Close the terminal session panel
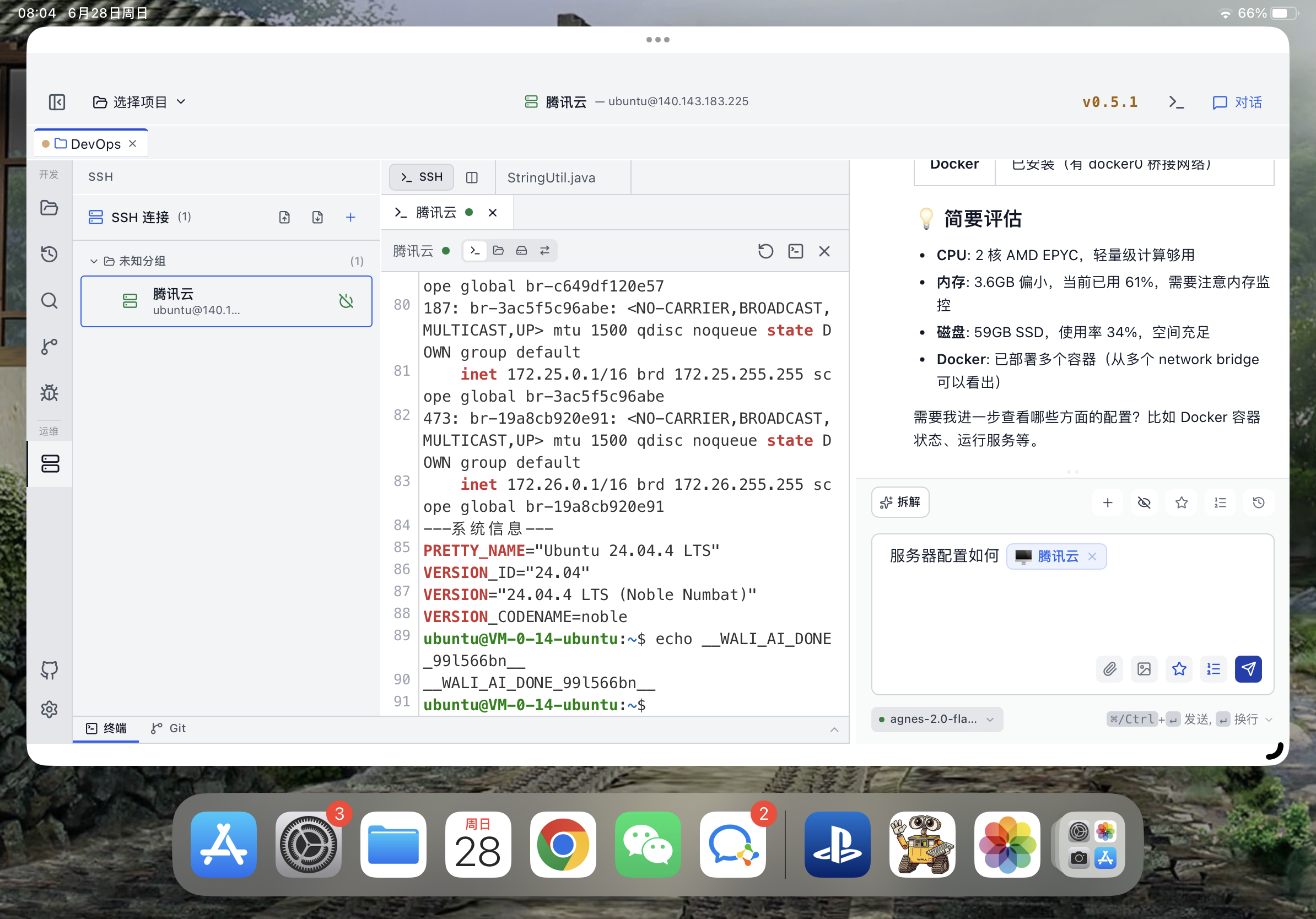The height and width of the screenshot is (919, 1316). [x=824, y=251]
